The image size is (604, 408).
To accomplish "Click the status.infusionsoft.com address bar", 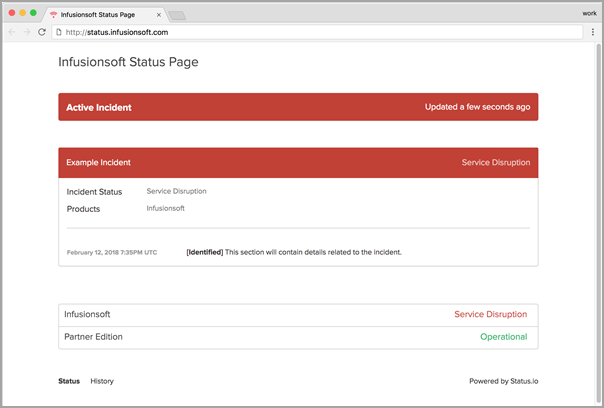I will click(x=317, y=32).
